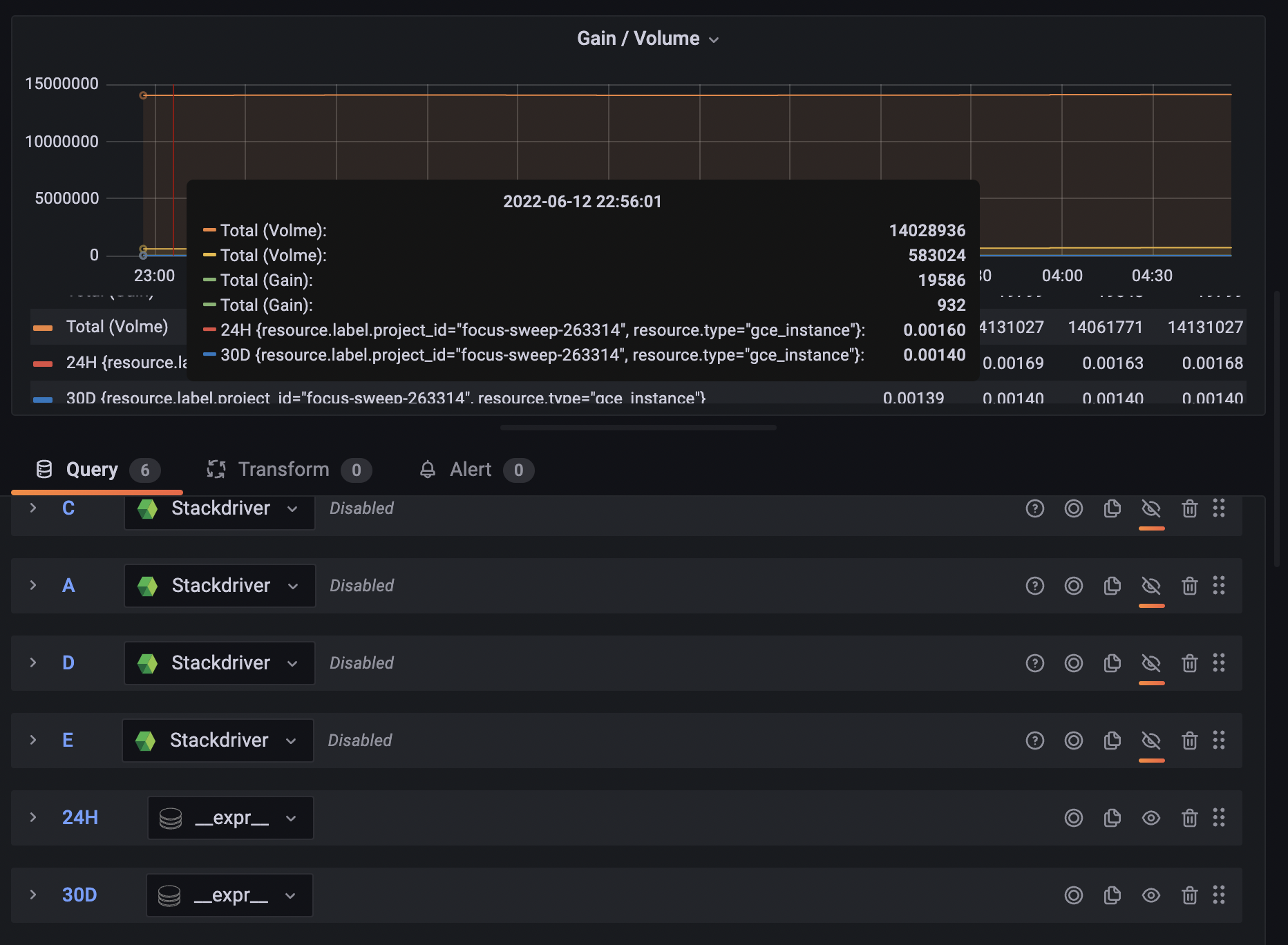Click the orange color line next to Total (Volme)
The height and width of the screenshot is (945, 1288).
click(43, 326)
